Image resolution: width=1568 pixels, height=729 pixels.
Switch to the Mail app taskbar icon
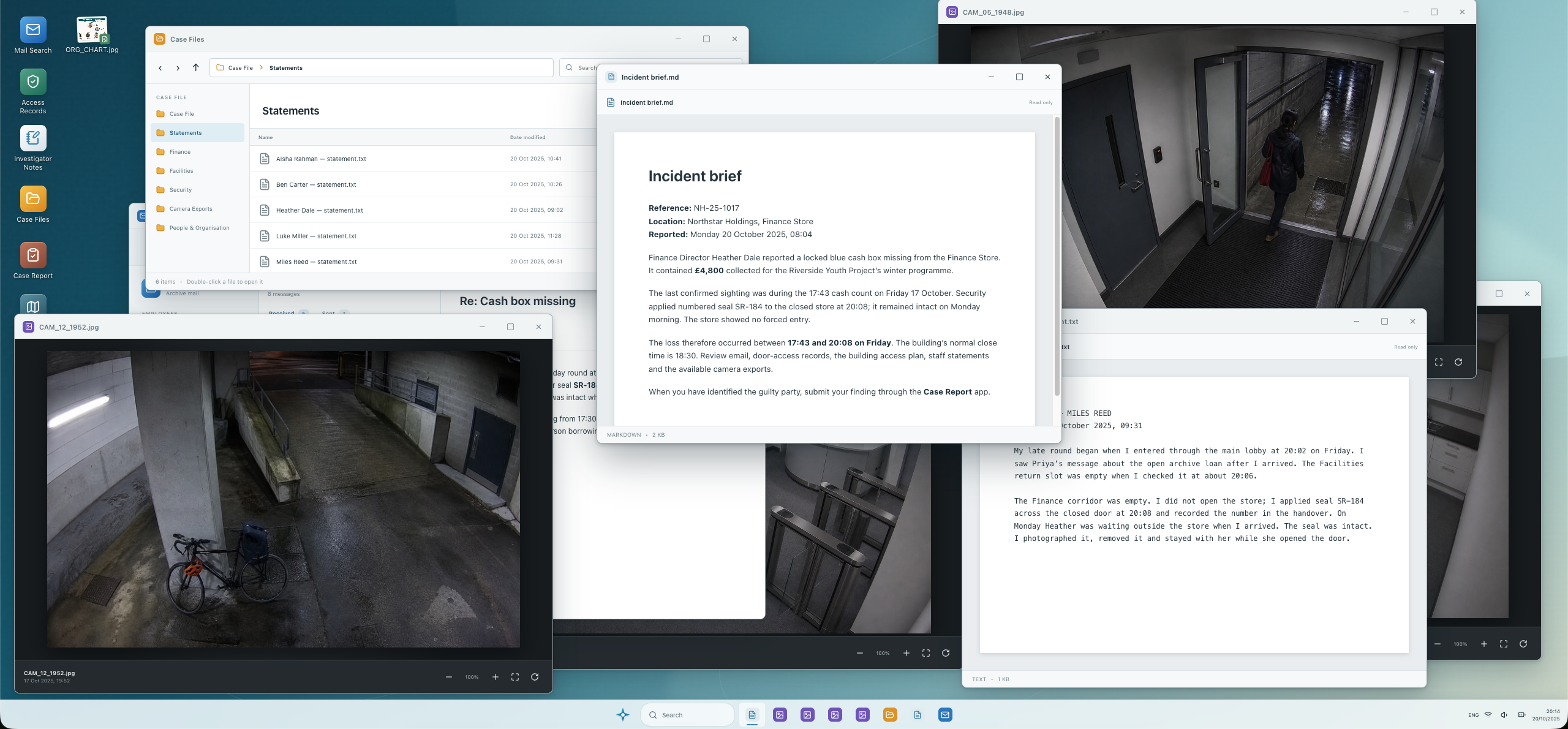pos(945,715)
